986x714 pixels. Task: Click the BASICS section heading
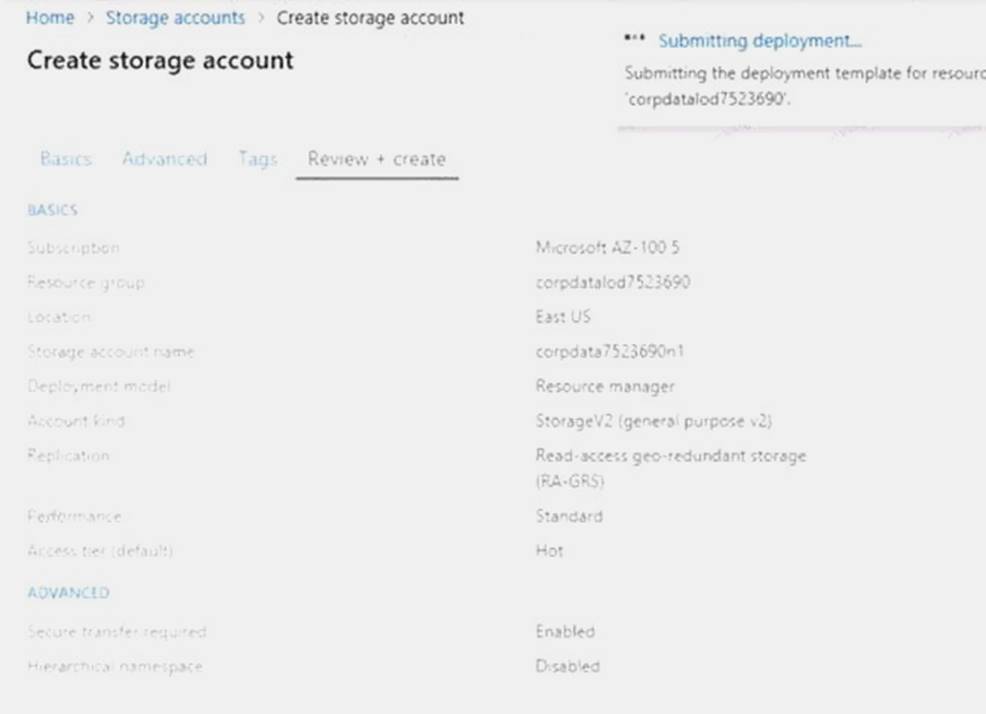click(x=53, y=210)
